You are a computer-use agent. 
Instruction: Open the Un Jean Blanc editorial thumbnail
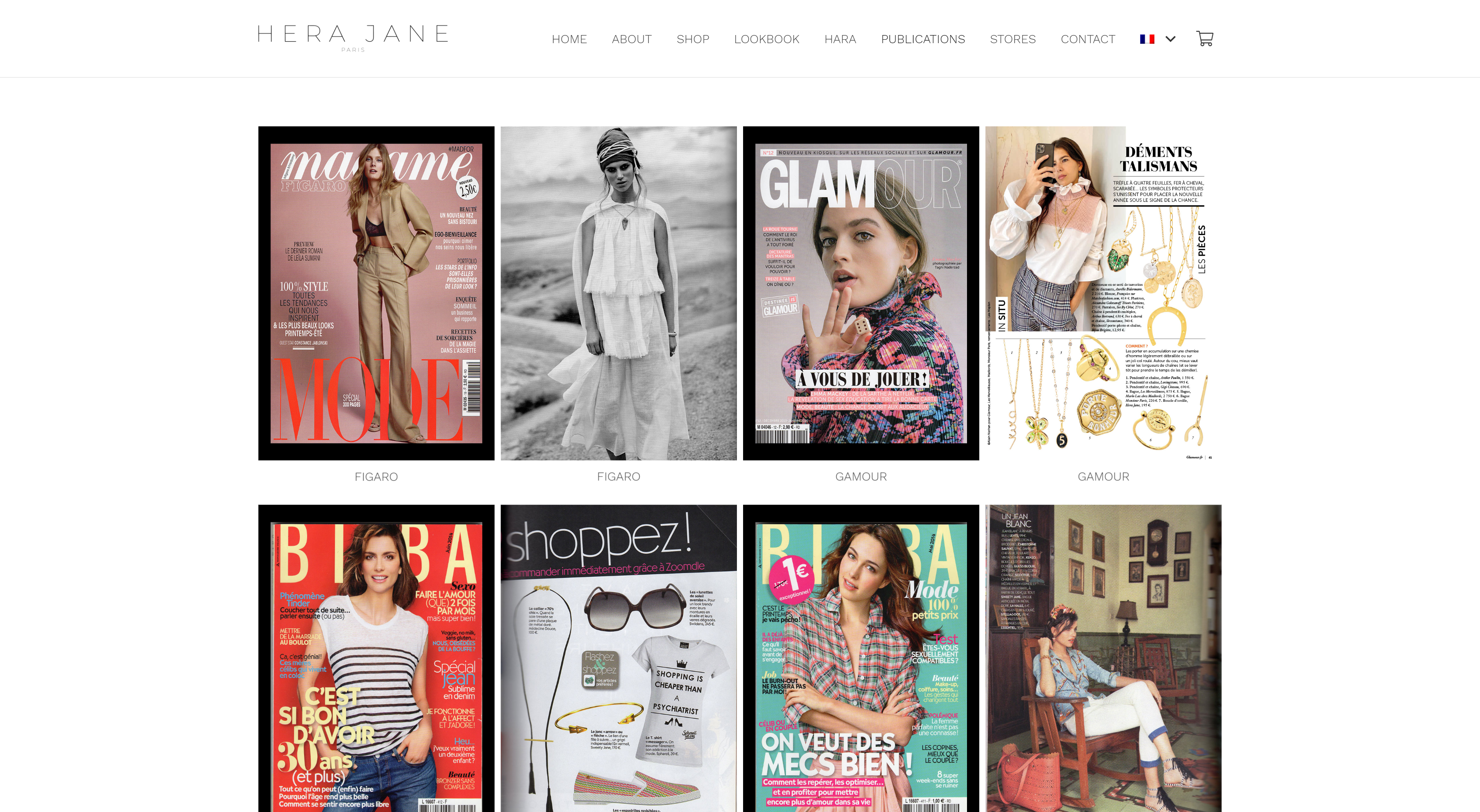click(x=1103, y=658)
